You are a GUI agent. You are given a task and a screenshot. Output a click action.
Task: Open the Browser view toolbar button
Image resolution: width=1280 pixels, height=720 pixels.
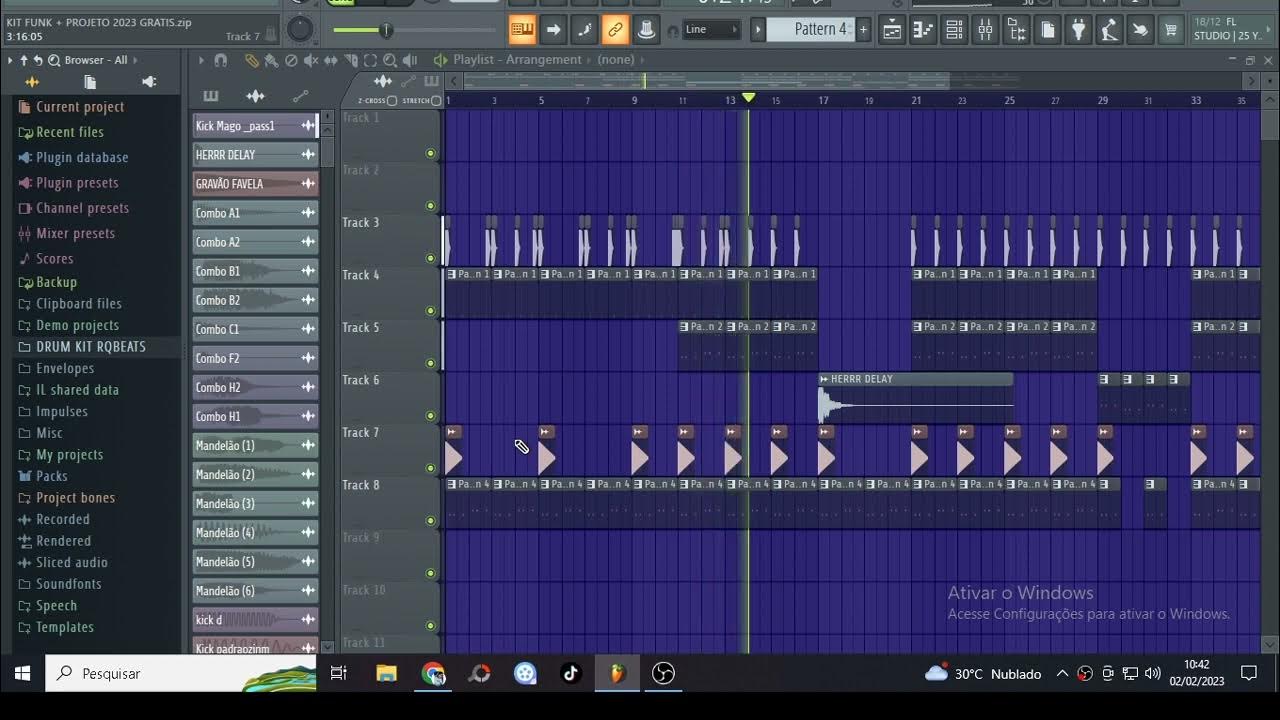1016,30
